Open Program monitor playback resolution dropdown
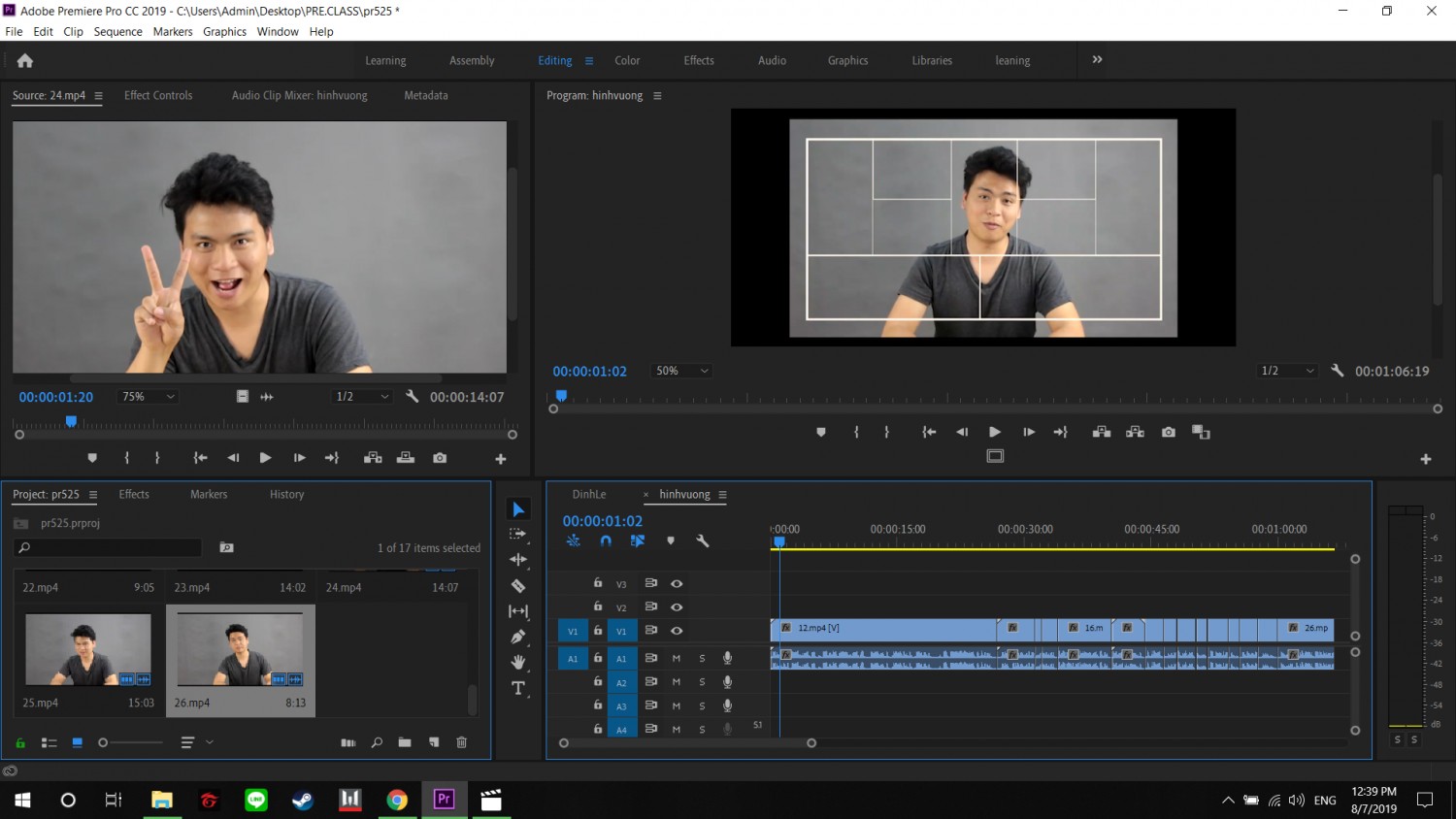This screenshot has width=1456, height=819. (x=1287, y=371)
